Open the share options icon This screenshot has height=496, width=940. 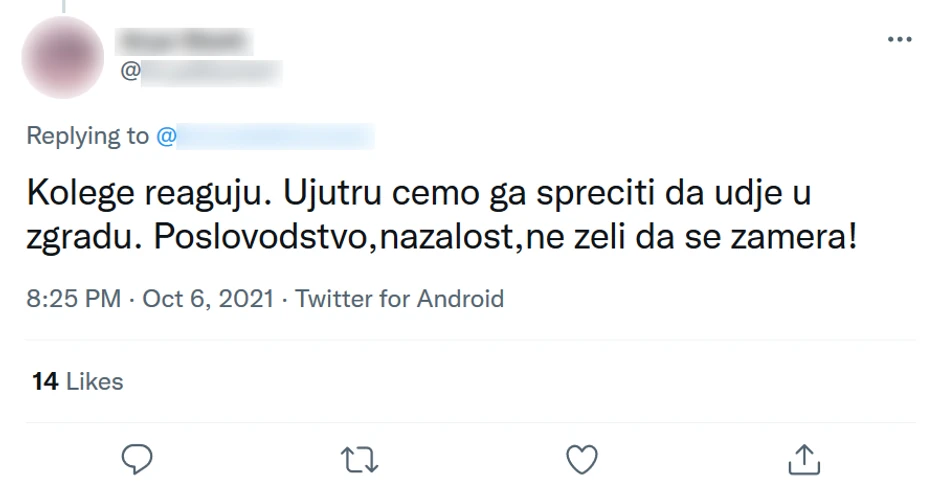[x=804, y=459]
